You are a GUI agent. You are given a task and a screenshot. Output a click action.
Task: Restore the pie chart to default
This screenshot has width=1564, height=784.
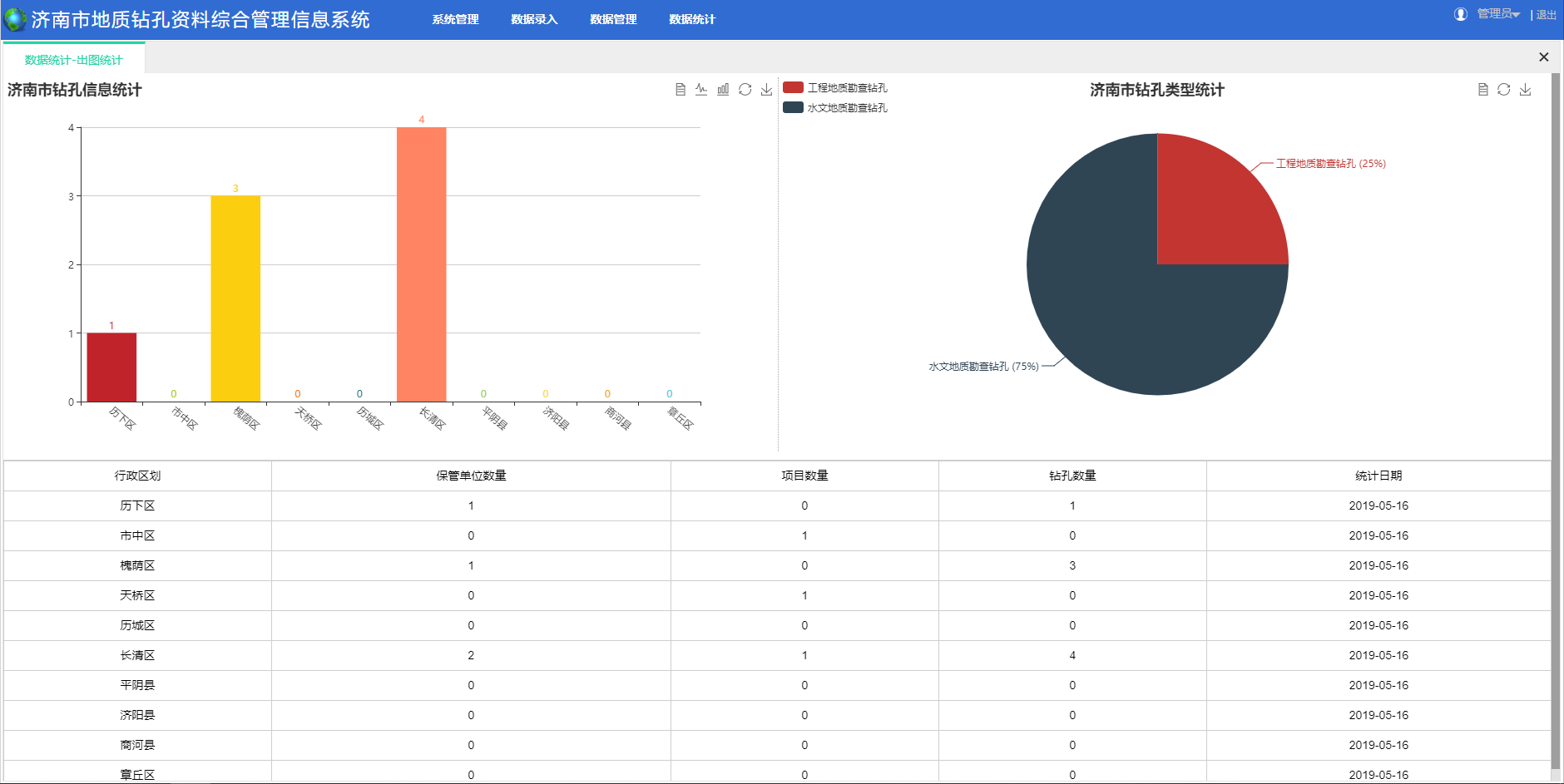point(1503,90)
